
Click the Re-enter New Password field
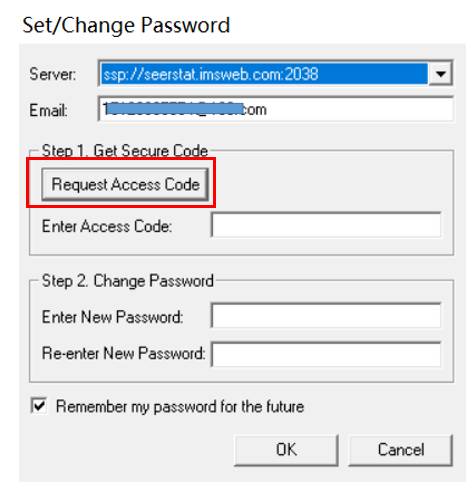pos(326,354)
